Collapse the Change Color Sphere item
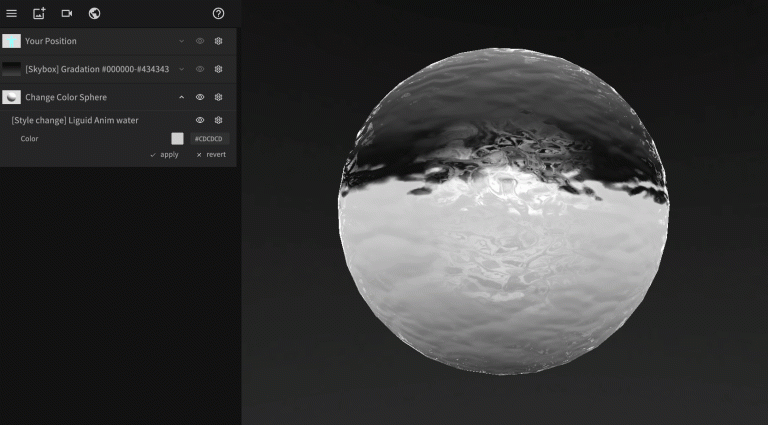 (181, 97)
